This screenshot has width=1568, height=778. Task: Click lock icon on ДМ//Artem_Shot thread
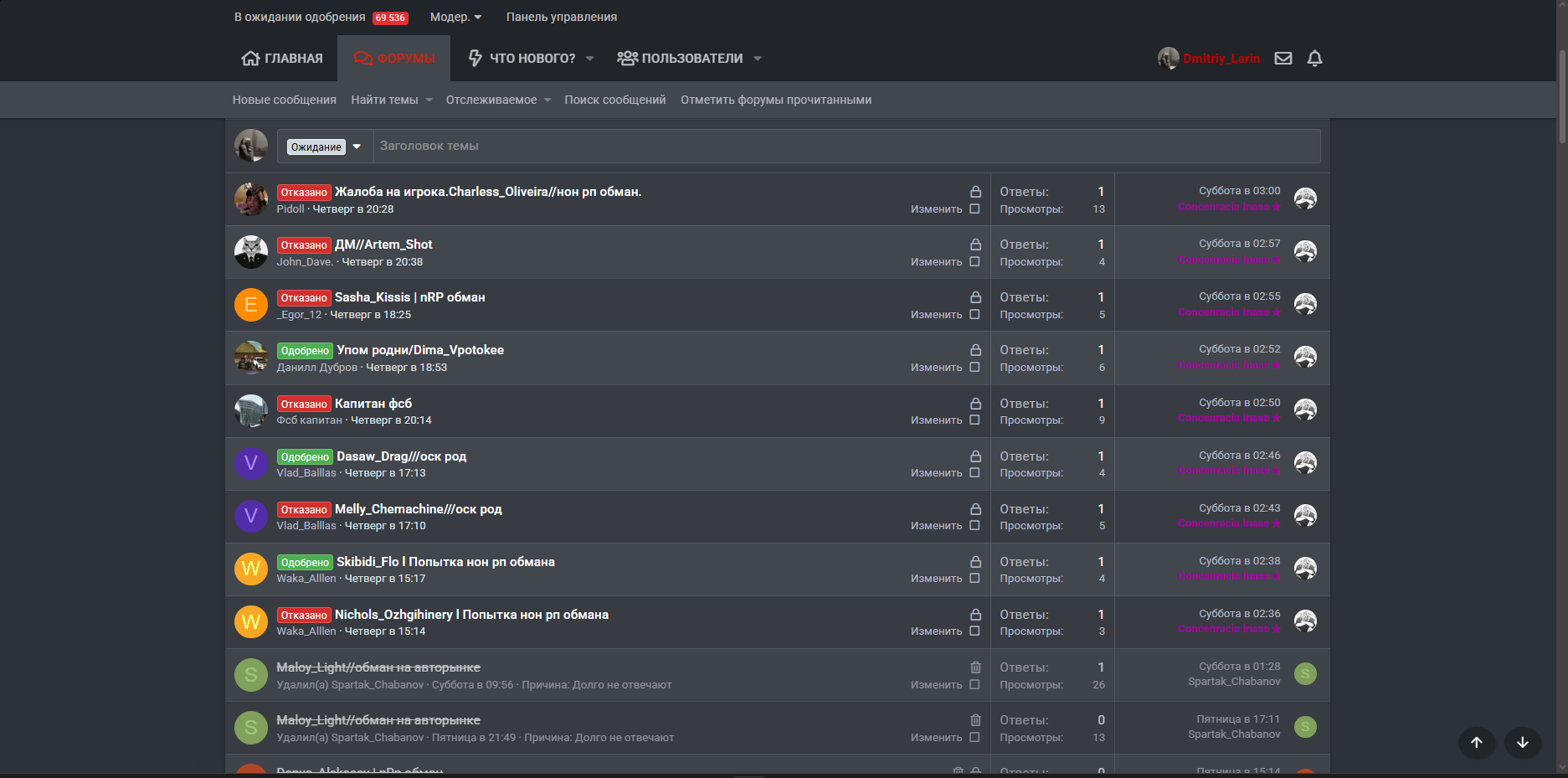[975, 245]
